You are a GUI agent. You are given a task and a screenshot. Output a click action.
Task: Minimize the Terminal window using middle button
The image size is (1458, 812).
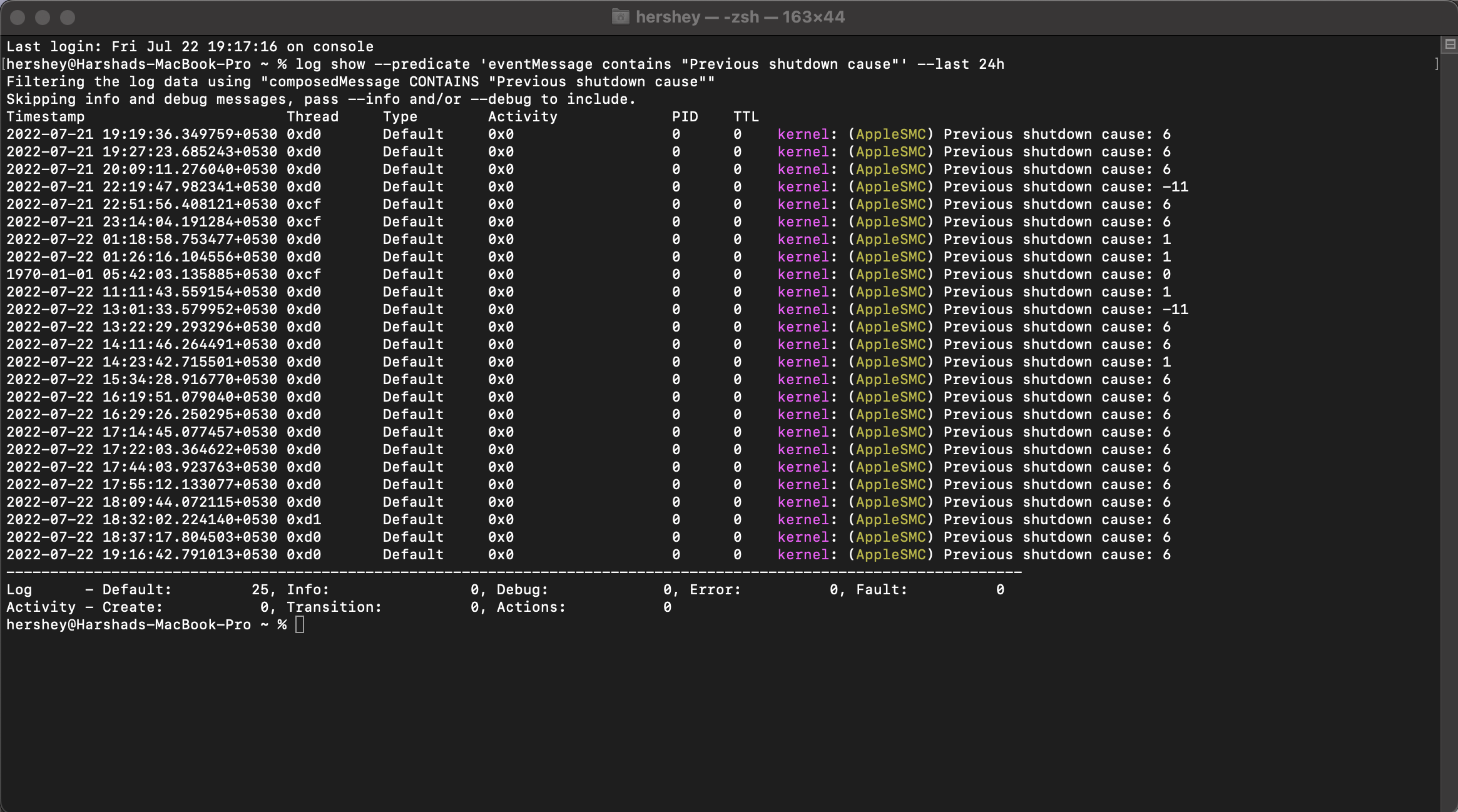(x=43, y=18)
